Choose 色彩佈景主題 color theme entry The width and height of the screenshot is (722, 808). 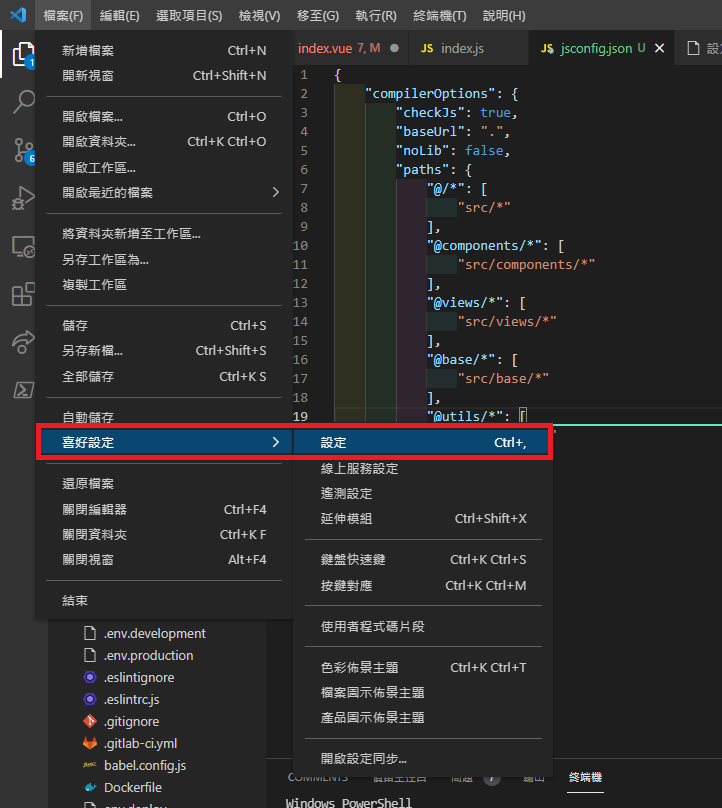[360, 667]
